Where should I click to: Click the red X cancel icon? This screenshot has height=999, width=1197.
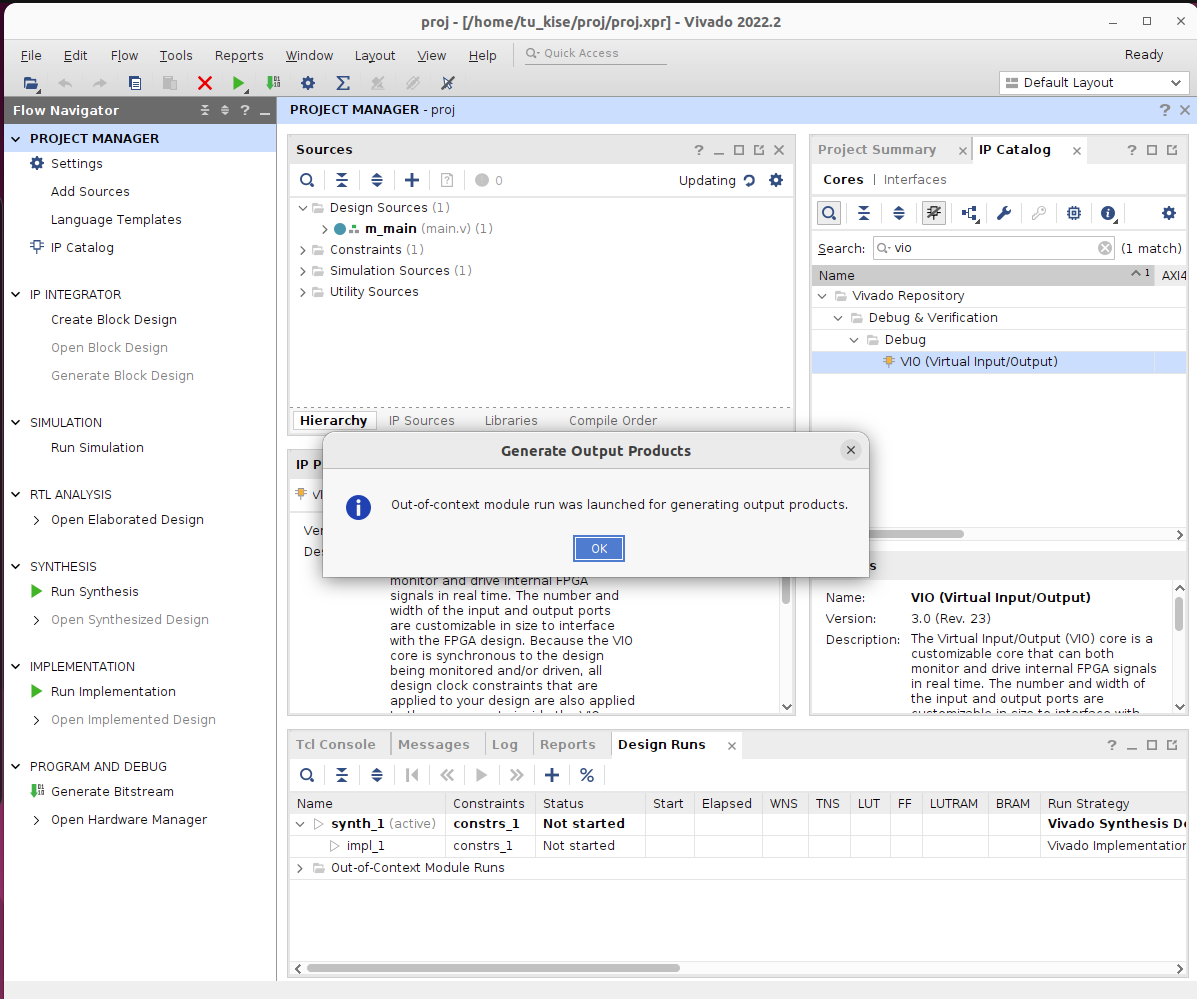[x=205, y=83]
